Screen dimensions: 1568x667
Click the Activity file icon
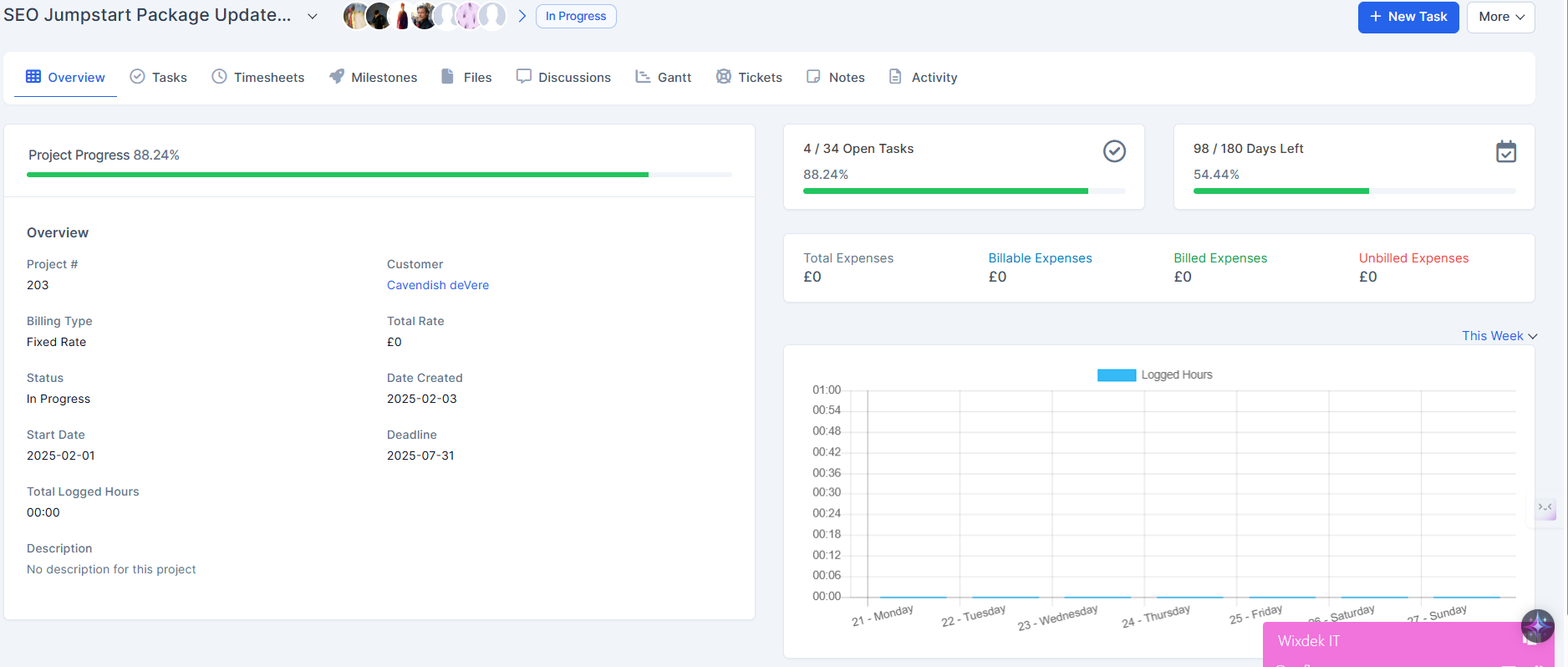[895, 76]
